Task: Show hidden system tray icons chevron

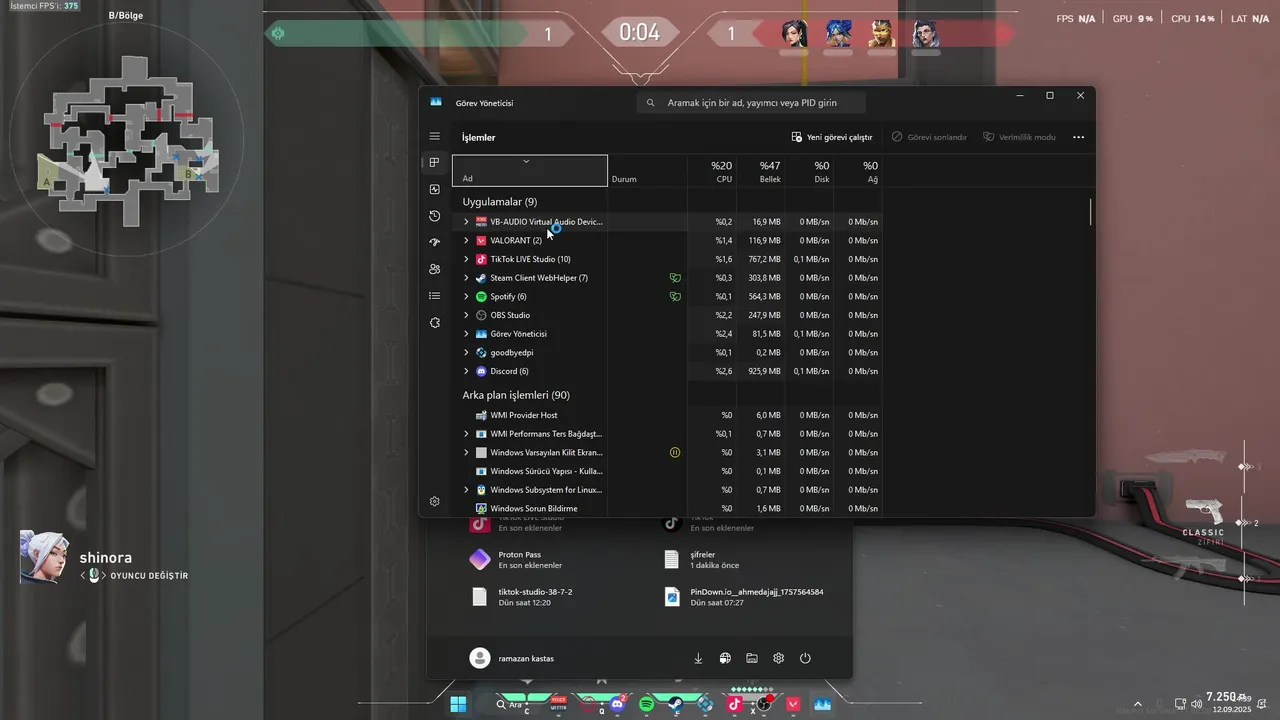Action: [x=1137, y=704]
